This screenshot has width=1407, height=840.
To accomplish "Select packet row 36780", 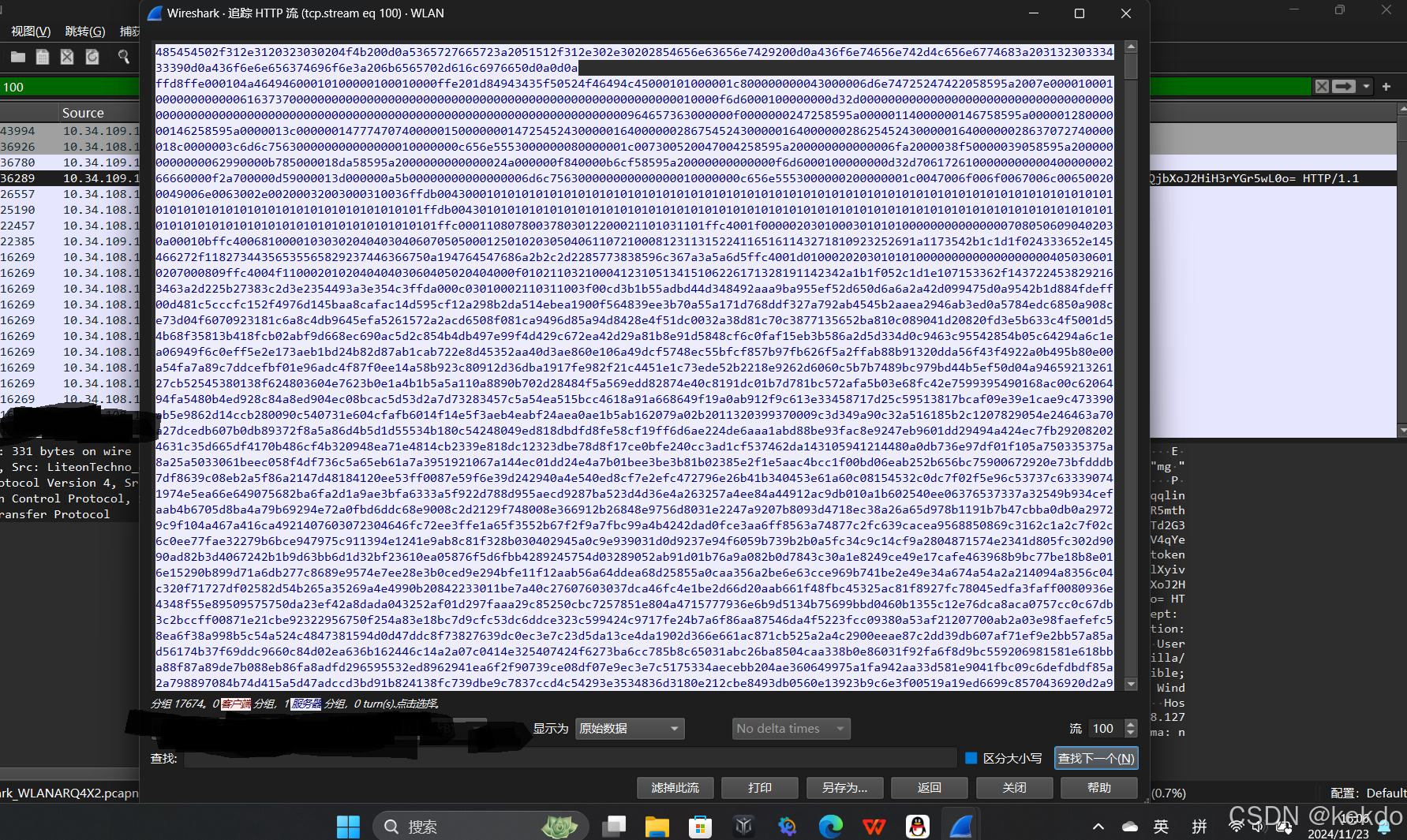I will tap(69, 162).
